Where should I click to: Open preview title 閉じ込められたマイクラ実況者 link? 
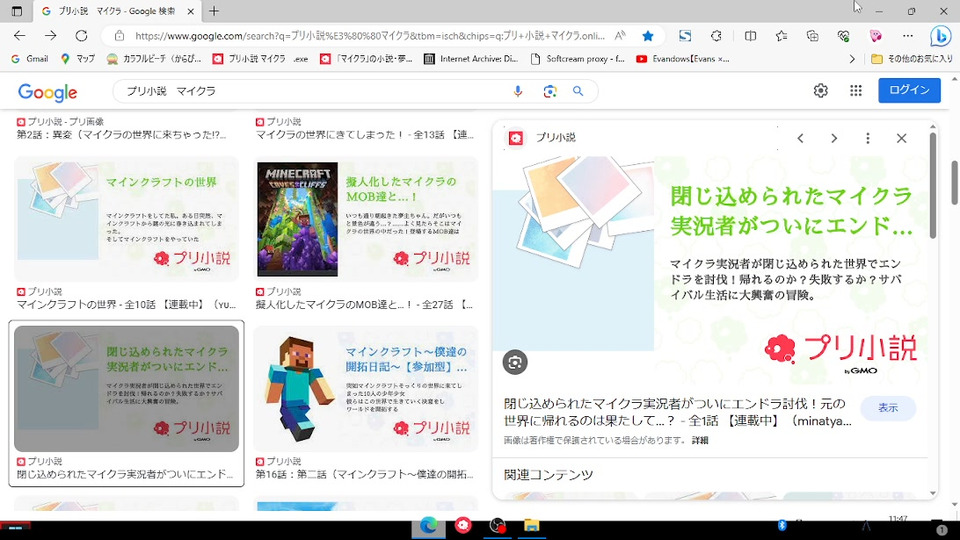[x=677, y=412]
